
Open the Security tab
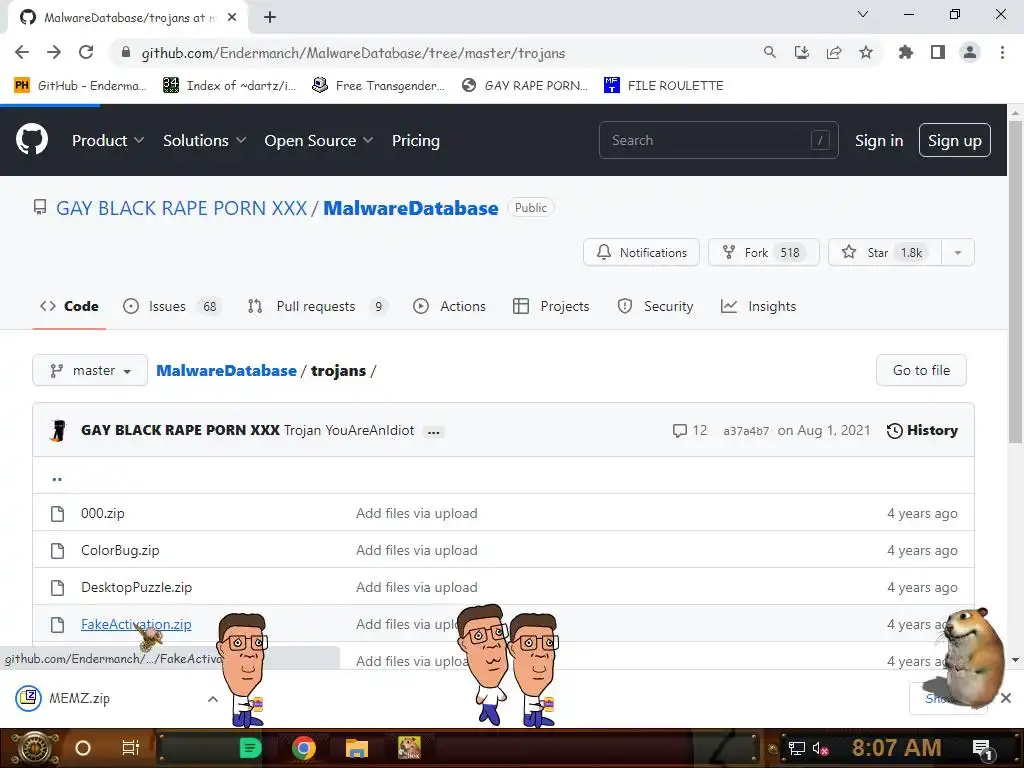pyautogui.click(x=655, y=306)
